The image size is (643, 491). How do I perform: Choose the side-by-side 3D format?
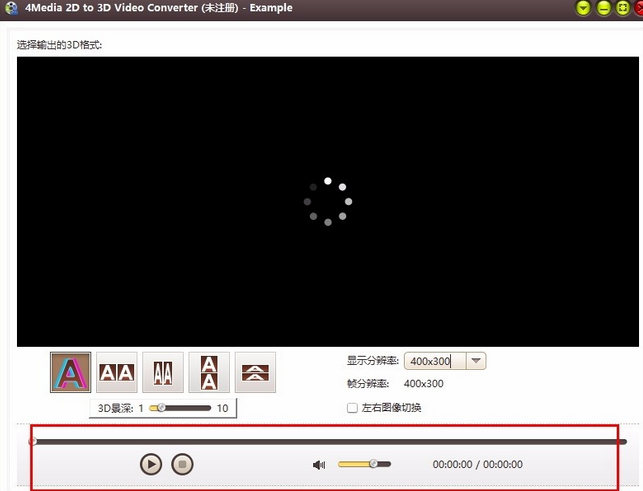point(116,372)
